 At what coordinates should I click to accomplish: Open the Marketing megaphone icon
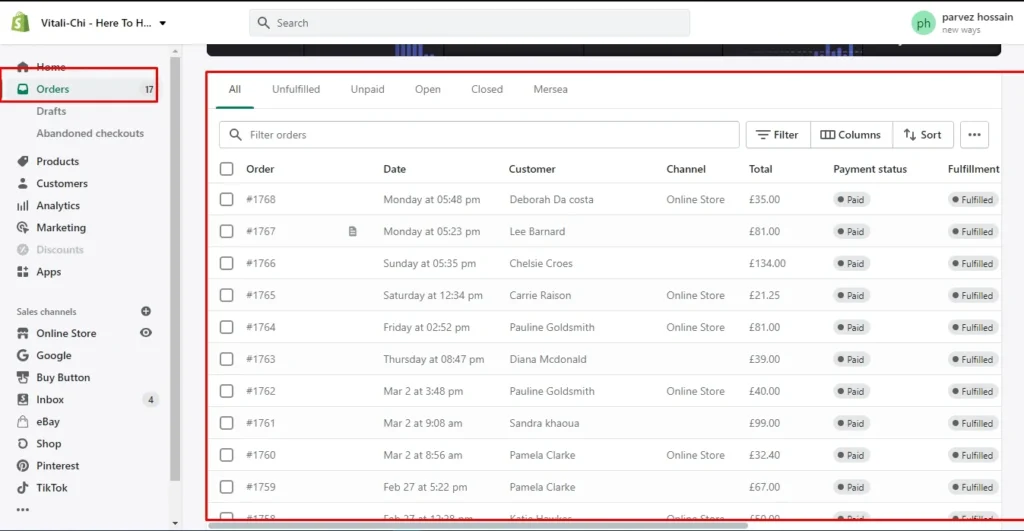[x=23, y=227]
